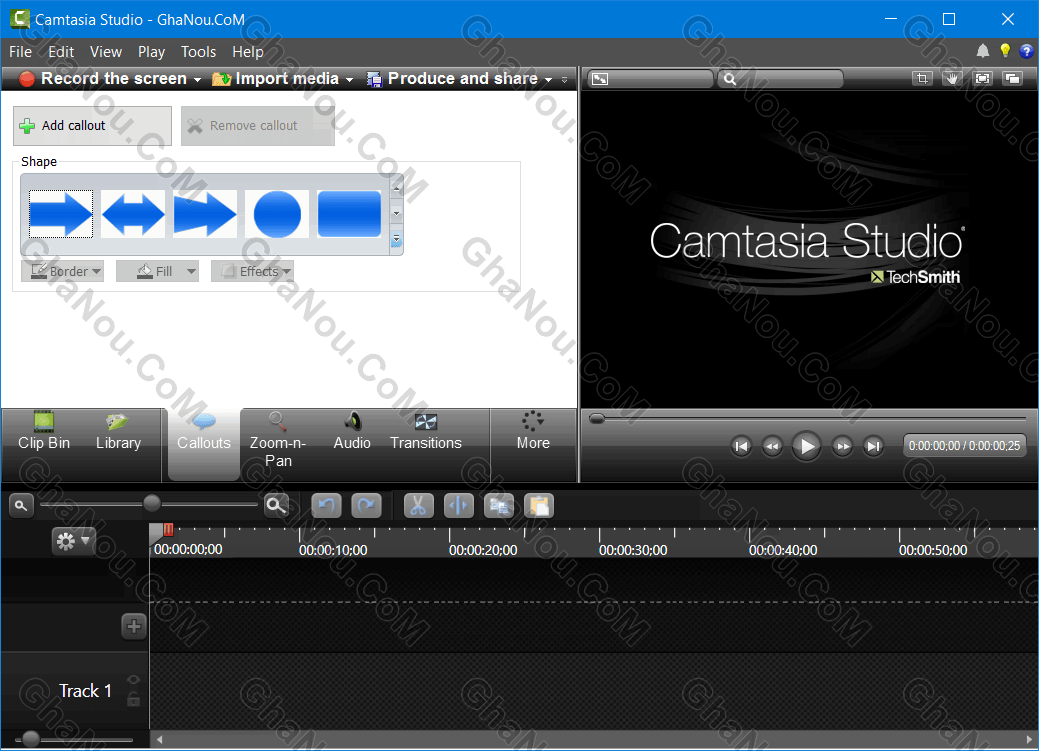This screenshot has height=751, width=1039.
Task: Click the fast forward step button
Action: coord(842,446)
